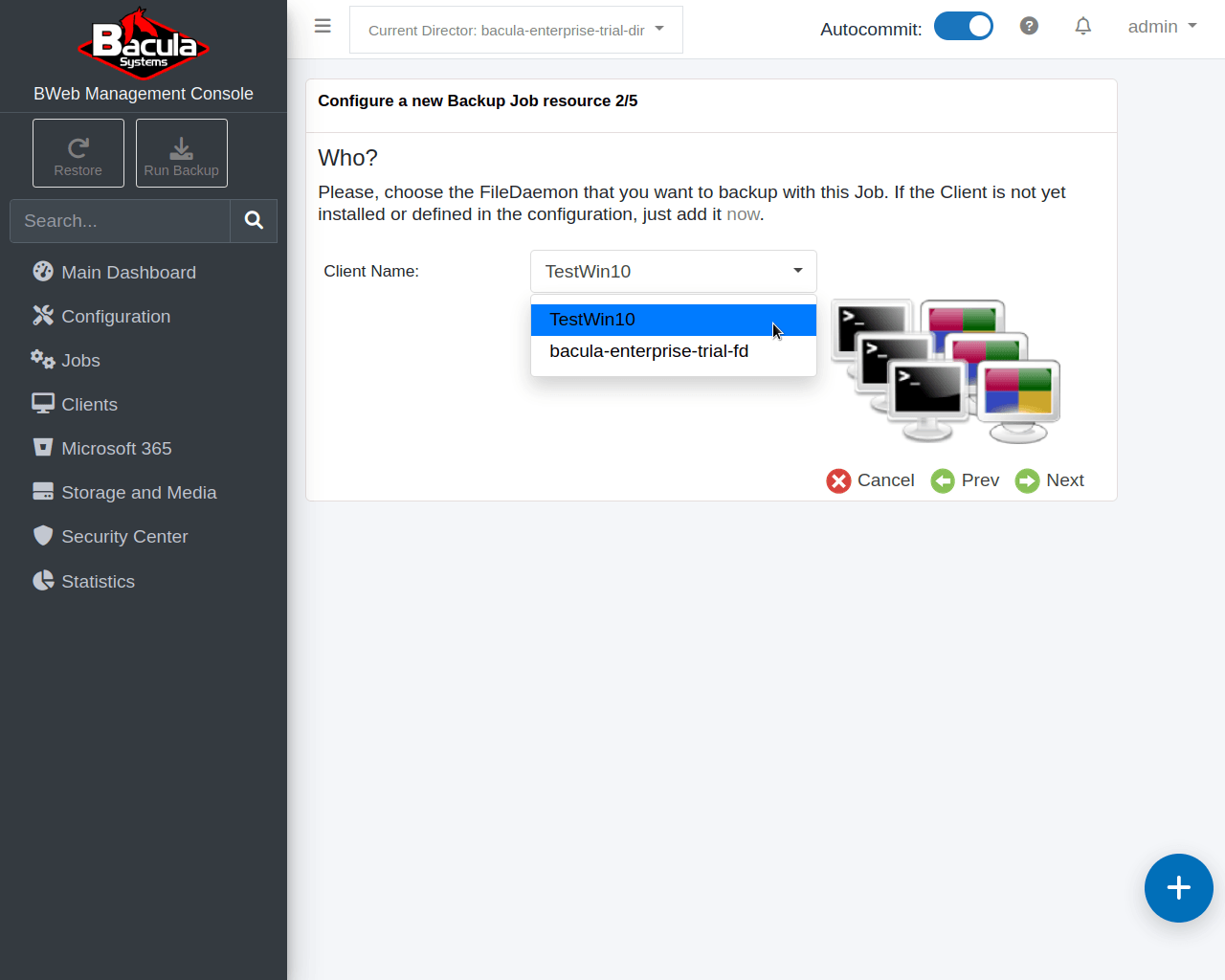Viewport: 1225px width, 980px height.
Task: Navigate to Clients page
Action: pos(89,405)
